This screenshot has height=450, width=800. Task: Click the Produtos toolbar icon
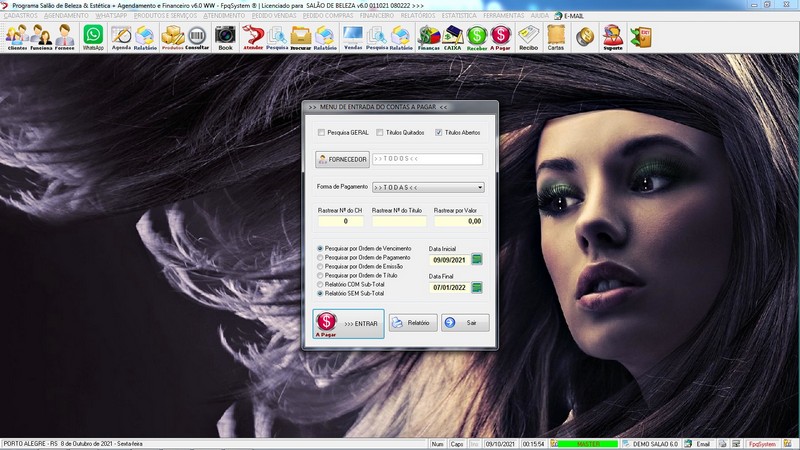pos(172,37)
